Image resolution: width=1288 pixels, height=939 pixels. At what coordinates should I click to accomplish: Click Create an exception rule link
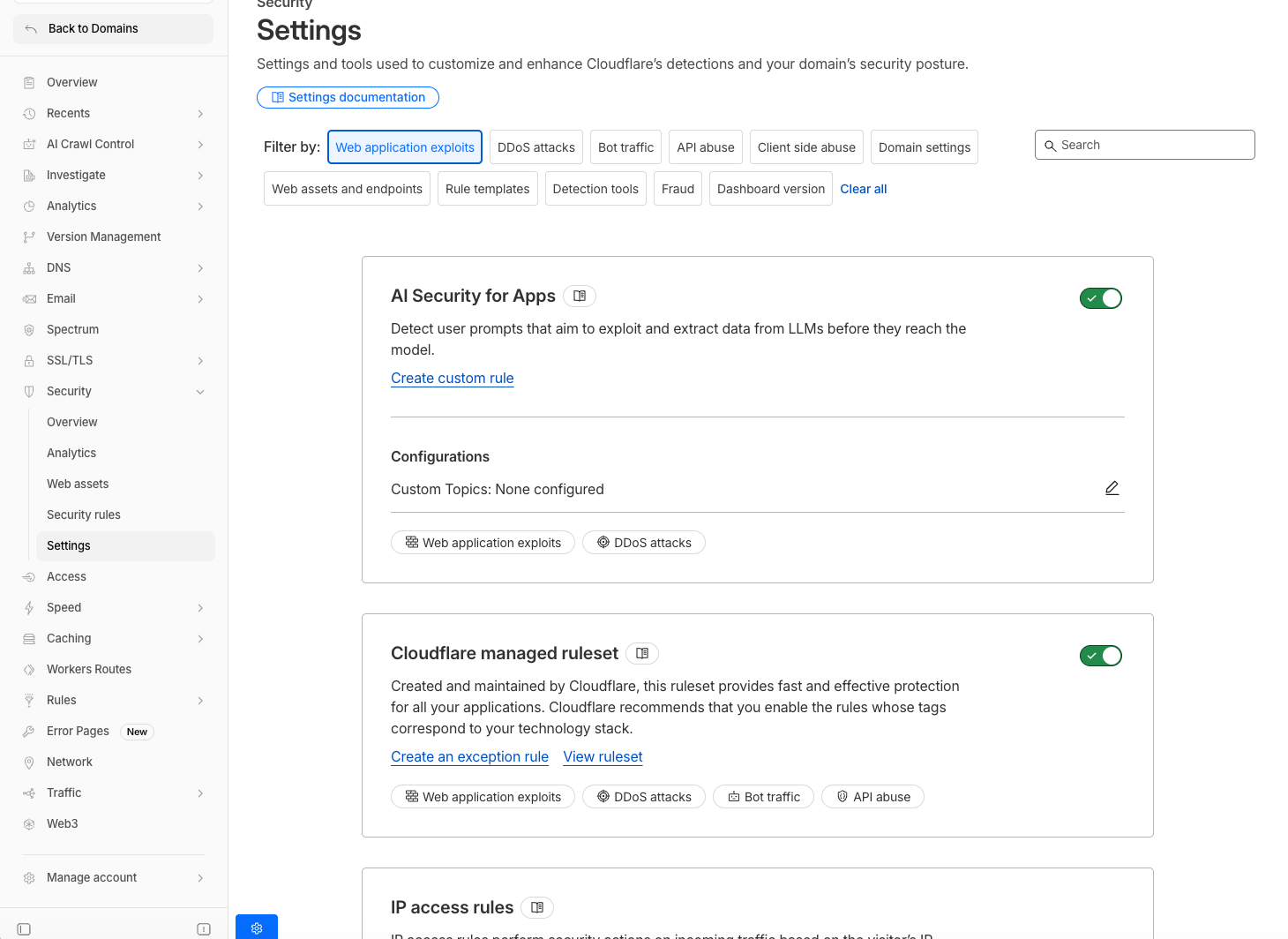(470, 756)
